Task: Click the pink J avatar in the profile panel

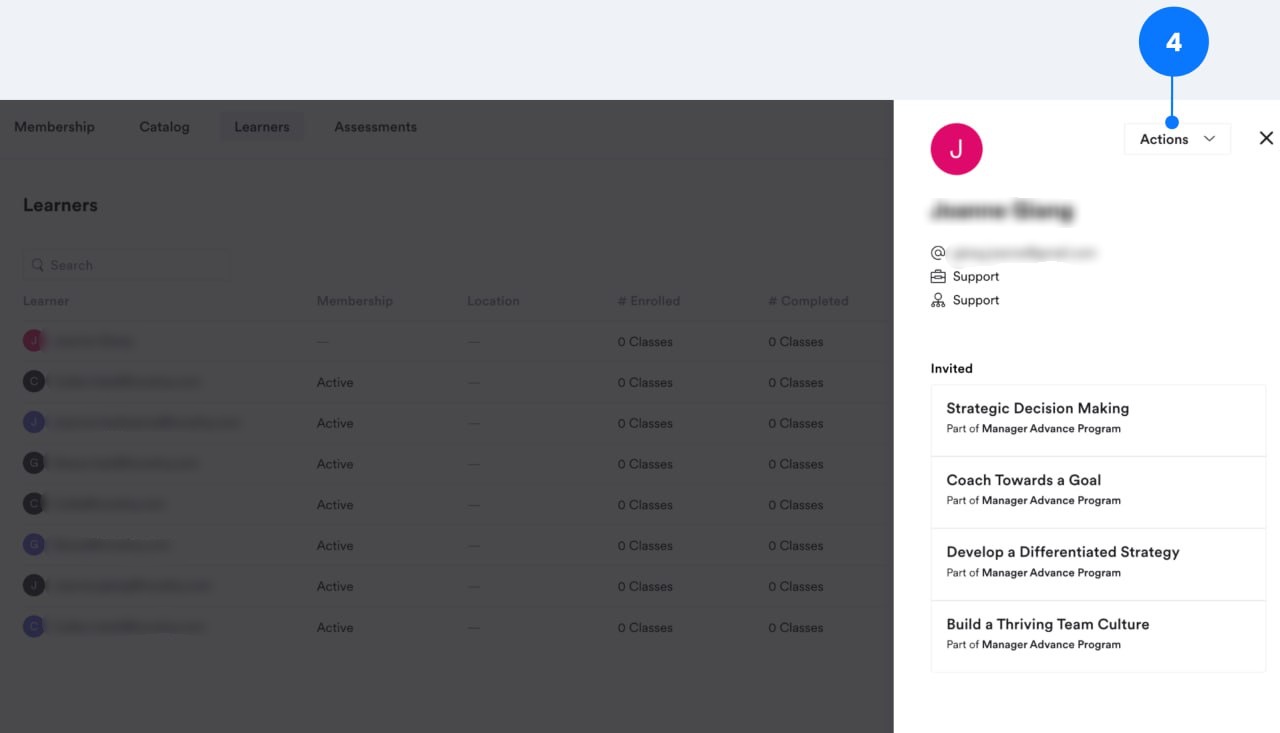Action: coord(956,148)
